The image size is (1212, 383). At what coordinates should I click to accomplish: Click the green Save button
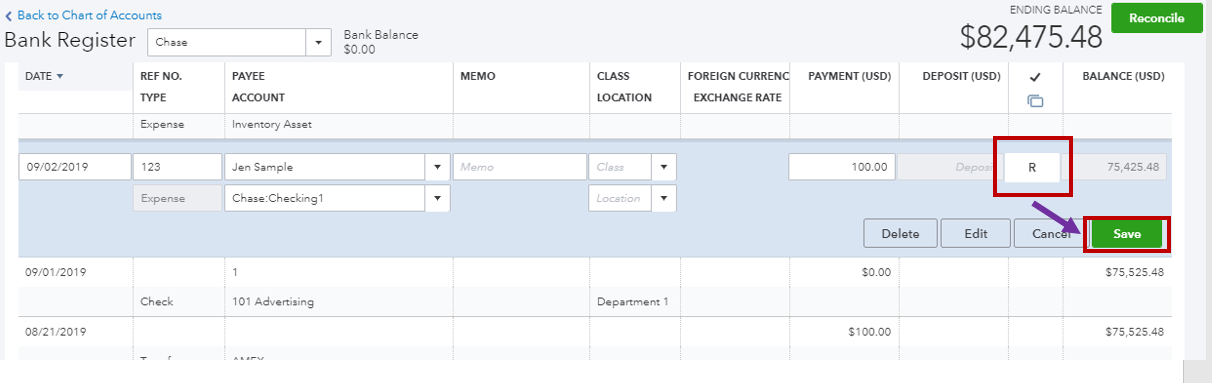pos(1127,234)
